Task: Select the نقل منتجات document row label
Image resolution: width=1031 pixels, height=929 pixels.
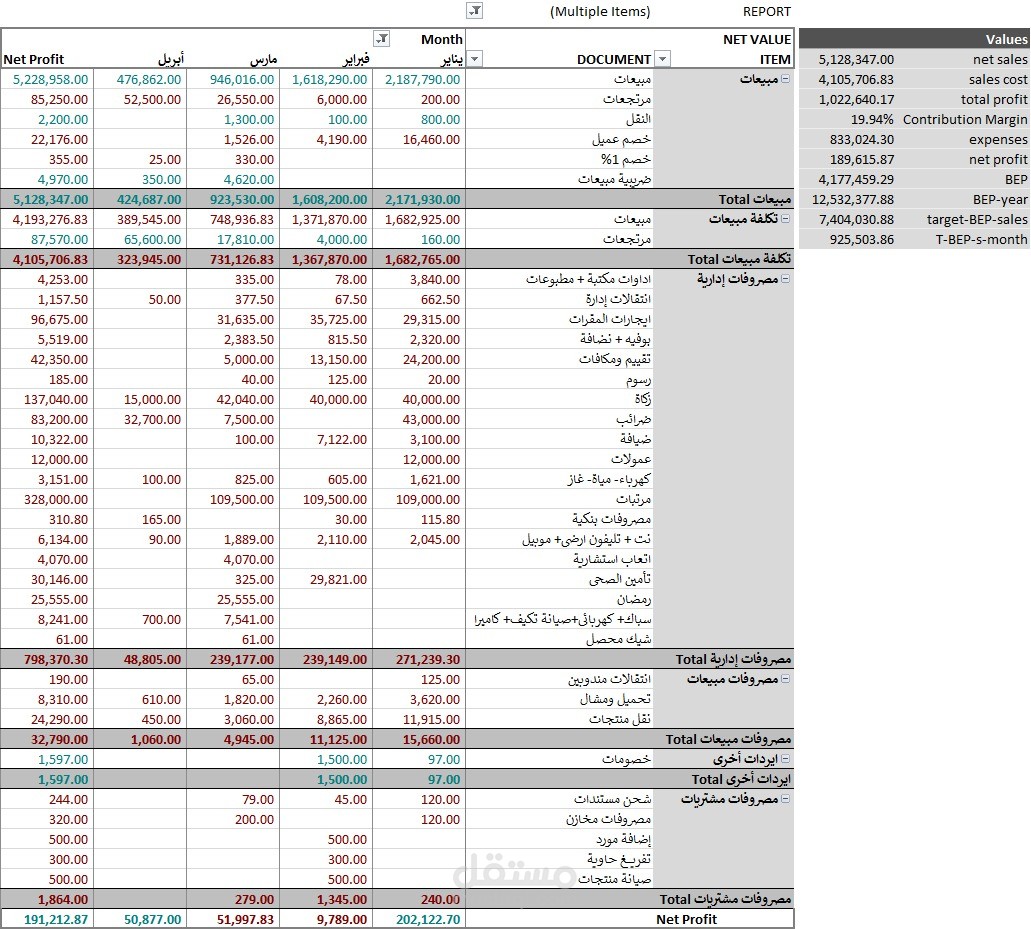Action: pos(619,719)
